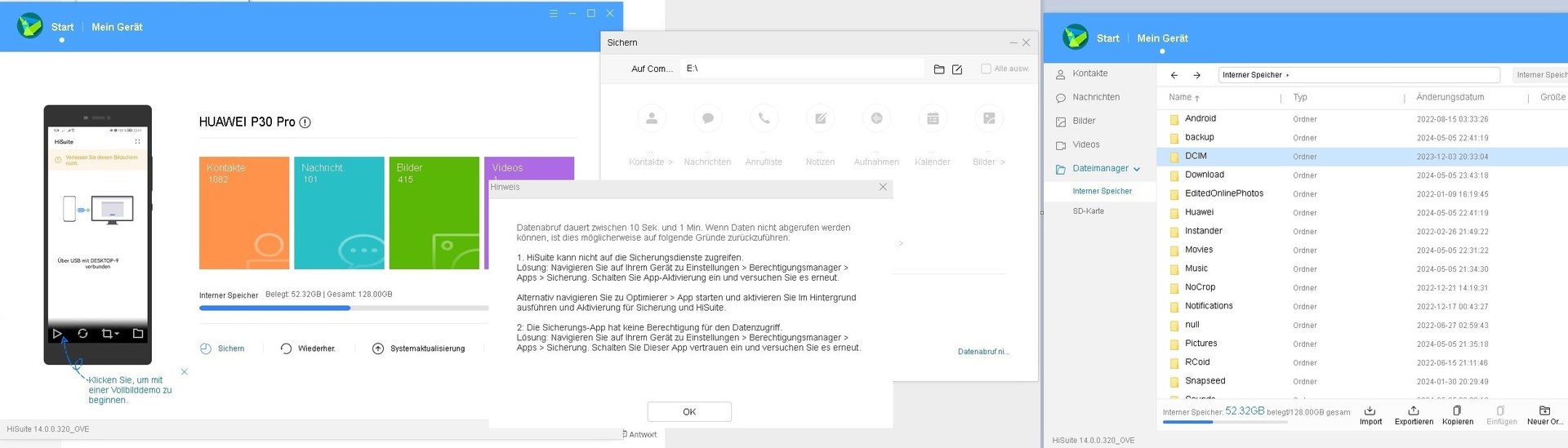The image size is (1568, 448).
Task: Select the Kontakte person icon in Sichern dialog
Action: [x=652, y=118]
